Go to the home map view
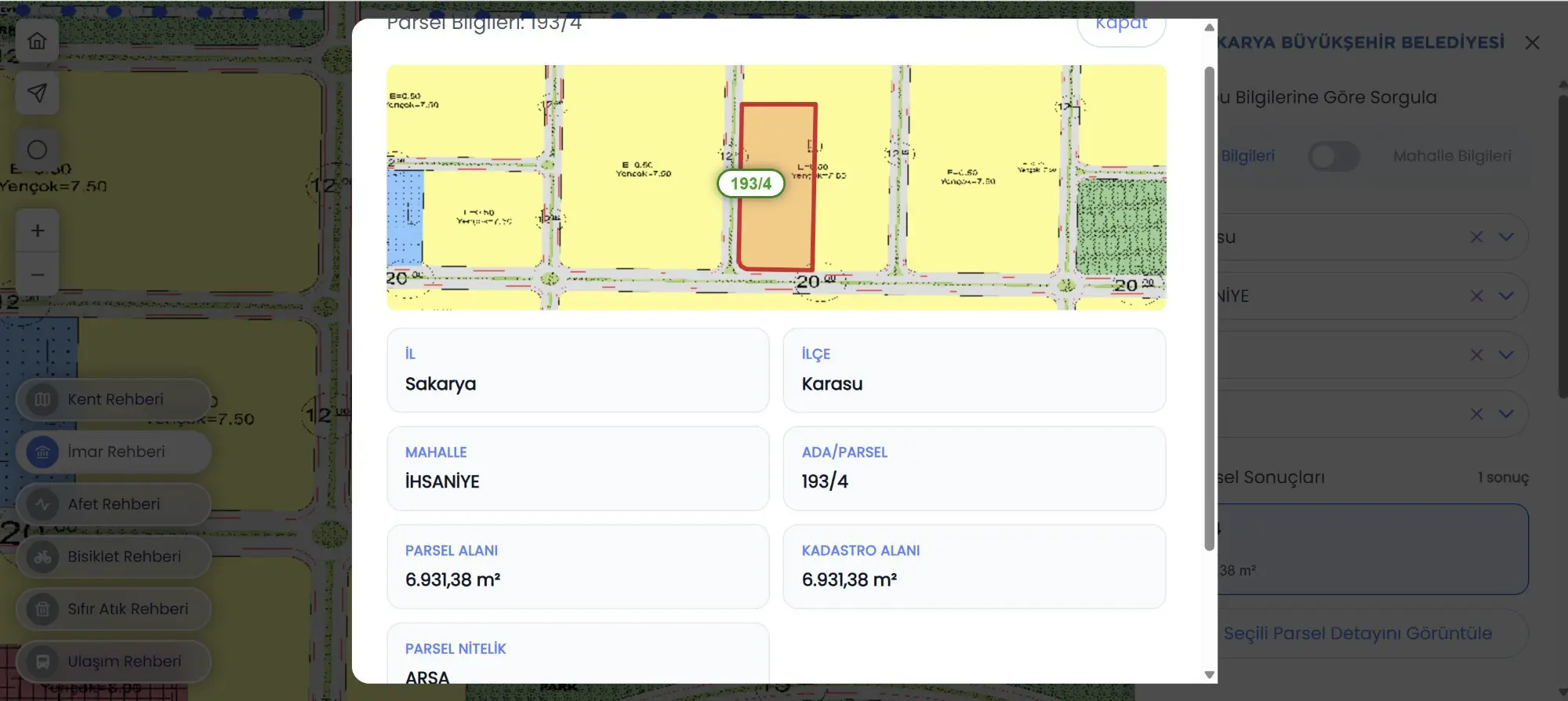The width and height of the screenshot is (1568, 701). click(37, 41)
